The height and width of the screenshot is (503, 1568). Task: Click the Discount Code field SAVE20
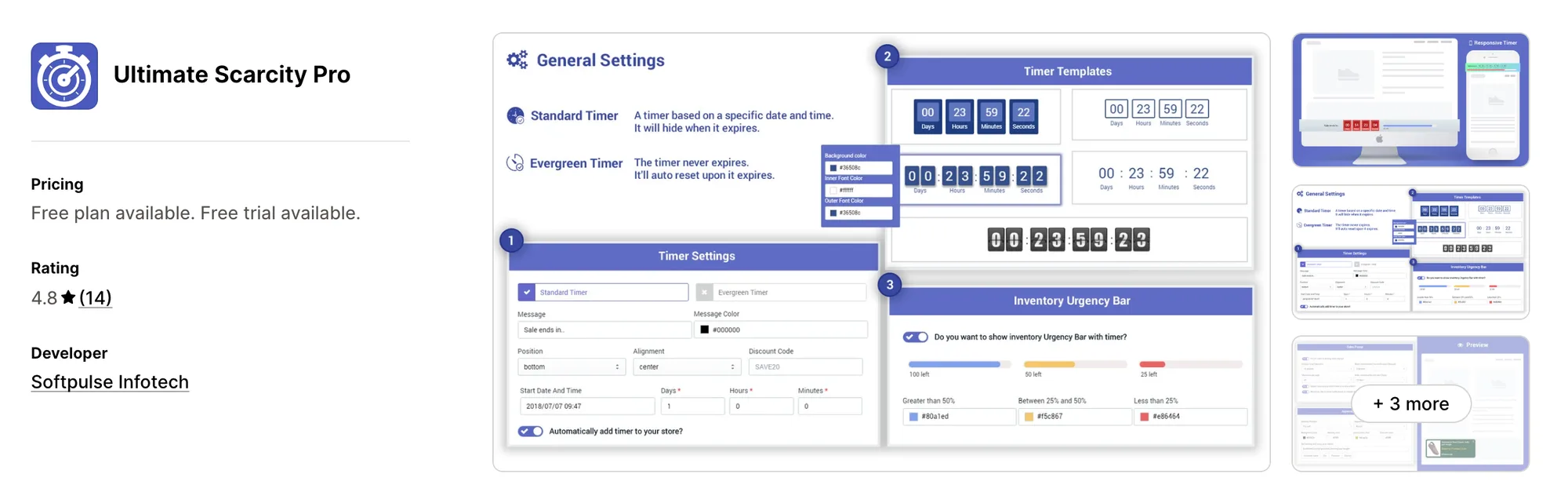(805, 366)
